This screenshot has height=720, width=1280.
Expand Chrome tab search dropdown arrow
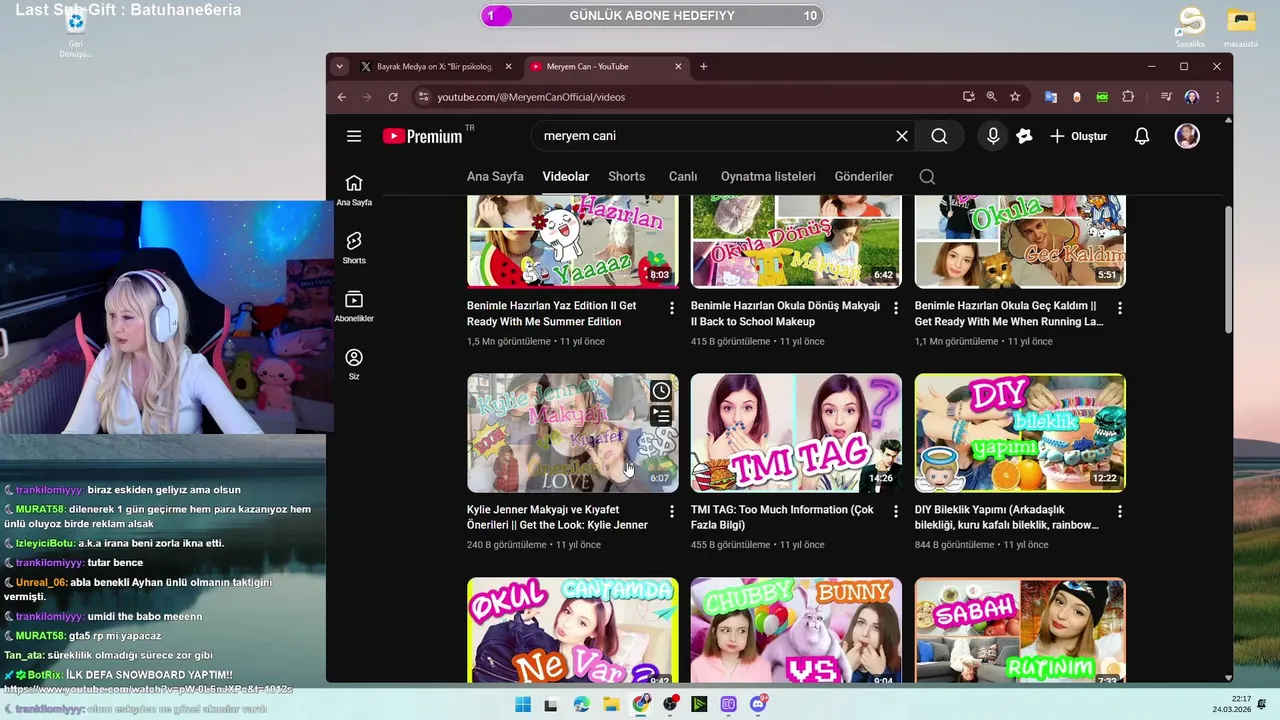point(340,67)
